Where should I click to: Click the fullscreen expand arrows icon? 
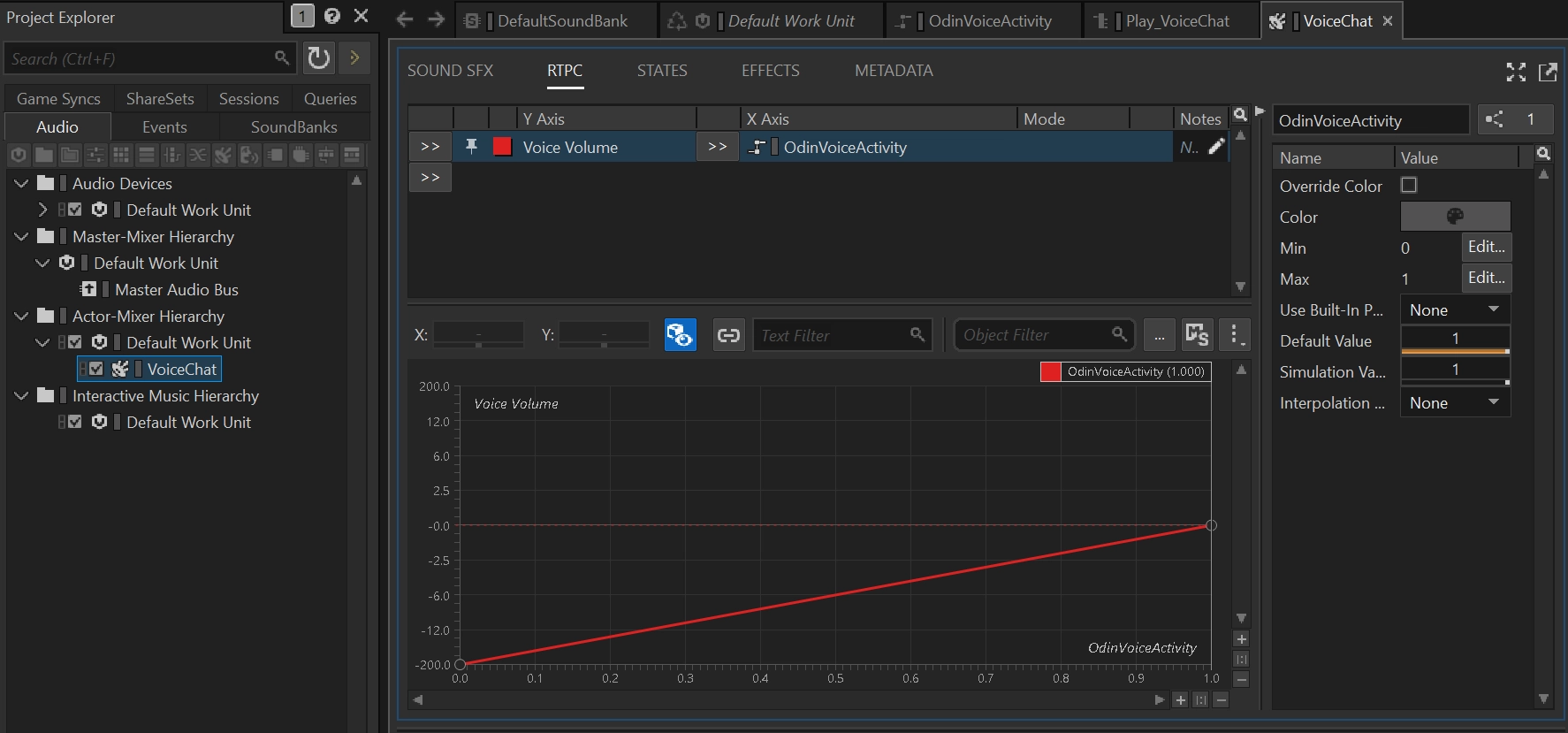point(1516,72)
